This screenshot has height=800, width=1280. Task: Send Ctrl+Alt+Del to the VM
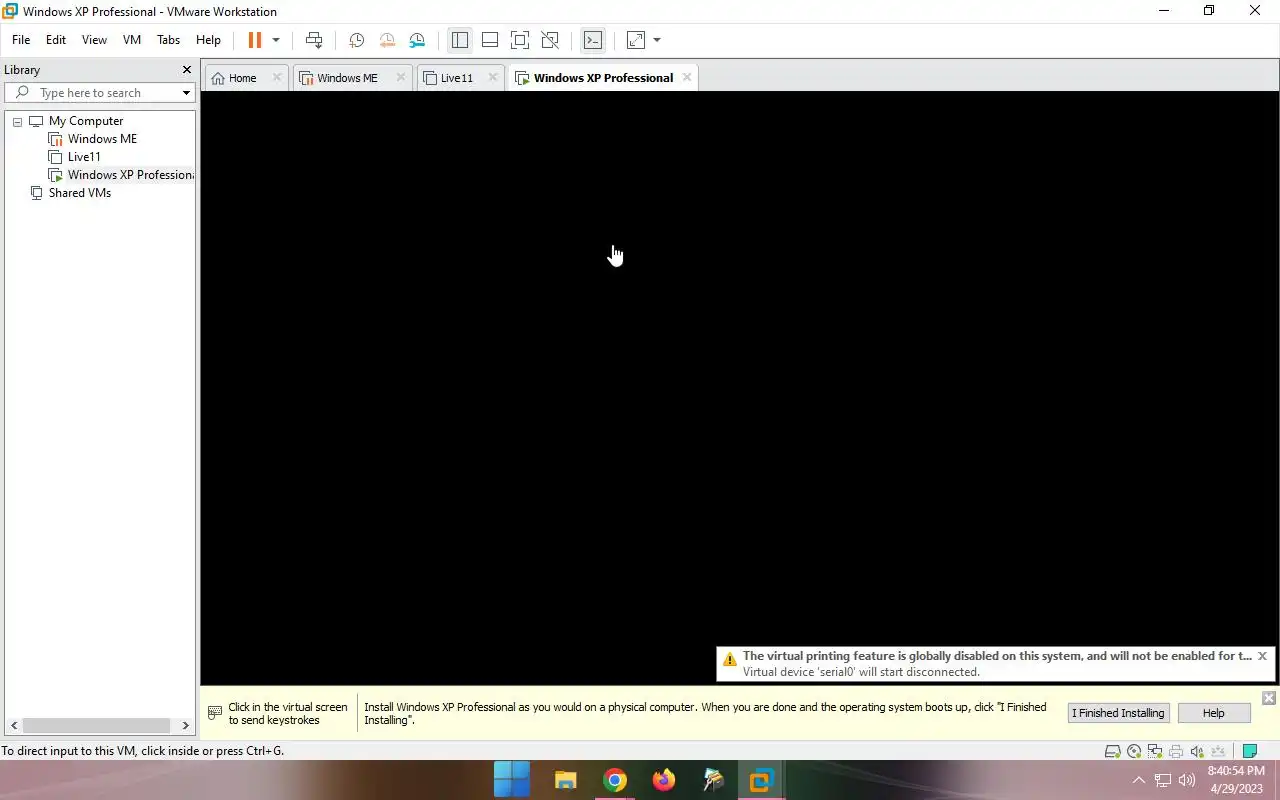tap(314, 40)
